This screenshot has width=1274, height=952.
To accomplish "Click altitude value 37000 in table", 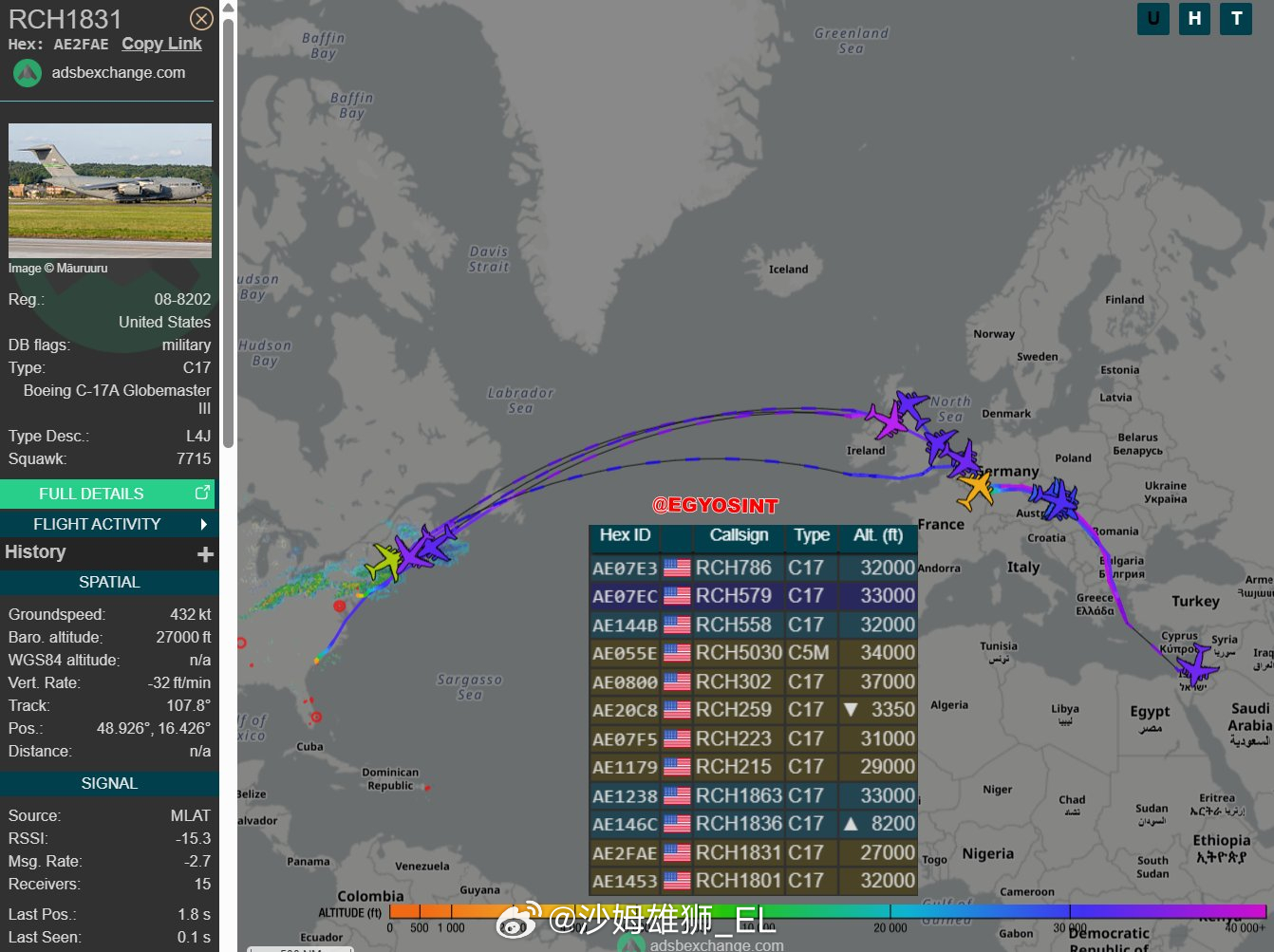I will (x=888, y=681).
